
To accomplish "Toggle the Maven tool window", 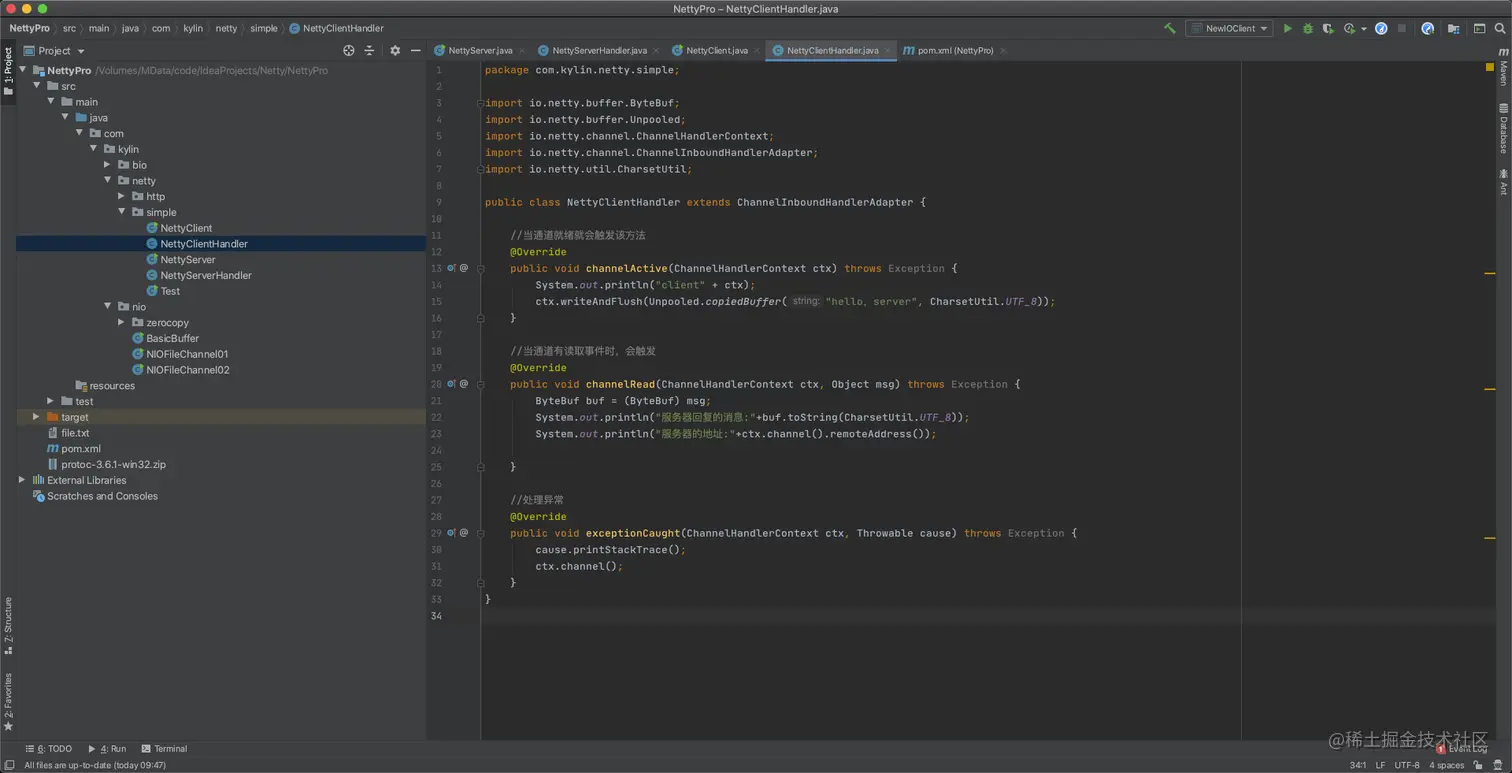I will pyautogui.click(x=1503, y=68).
